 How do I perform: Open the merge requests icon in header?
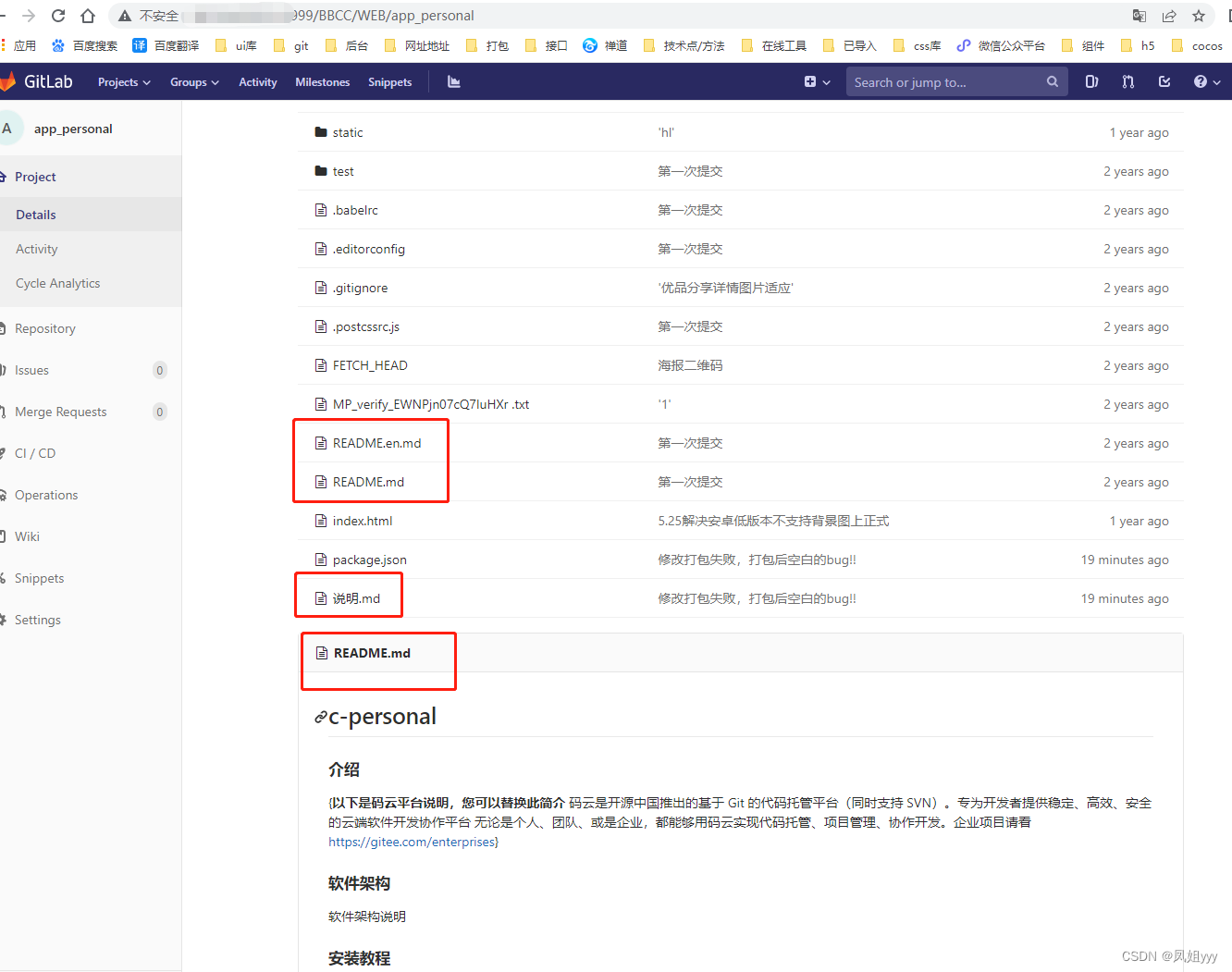coord(1127,81)
